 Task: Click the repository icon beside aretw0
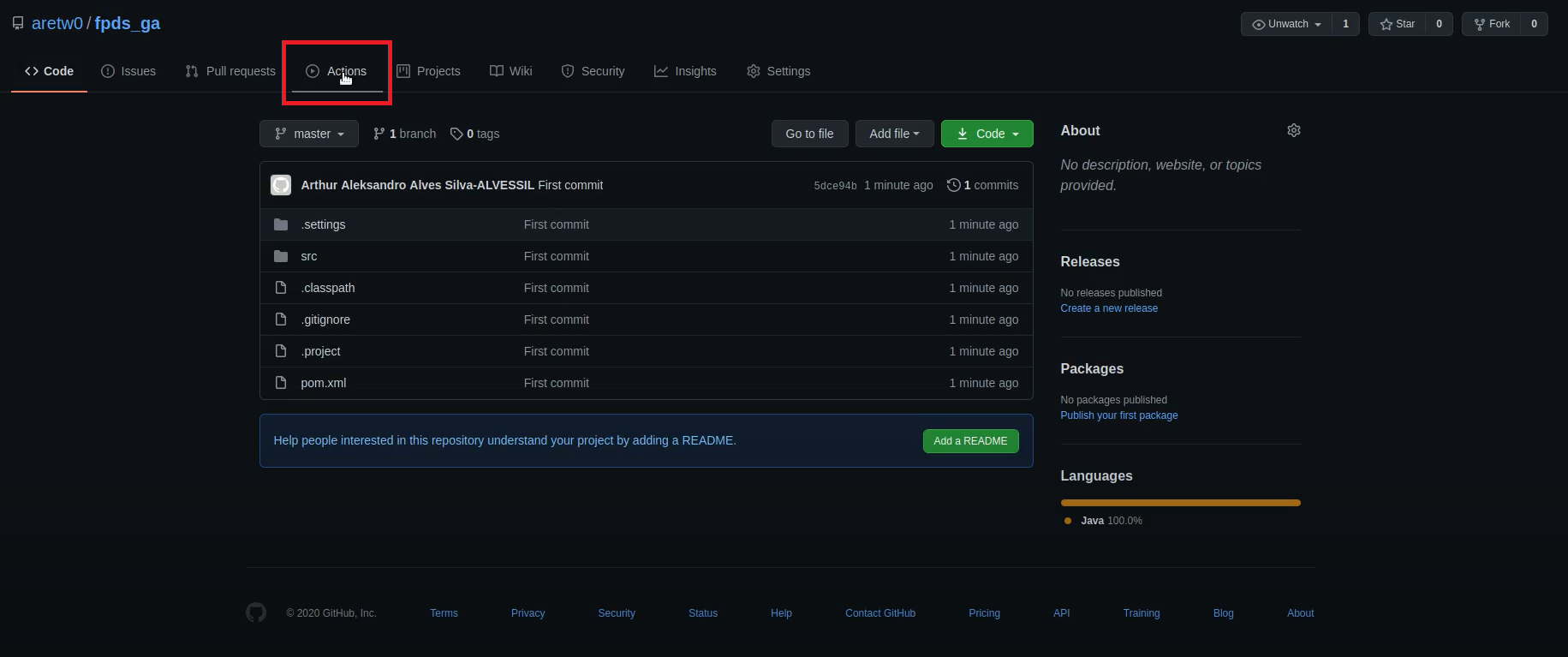[x=18, y=23]
